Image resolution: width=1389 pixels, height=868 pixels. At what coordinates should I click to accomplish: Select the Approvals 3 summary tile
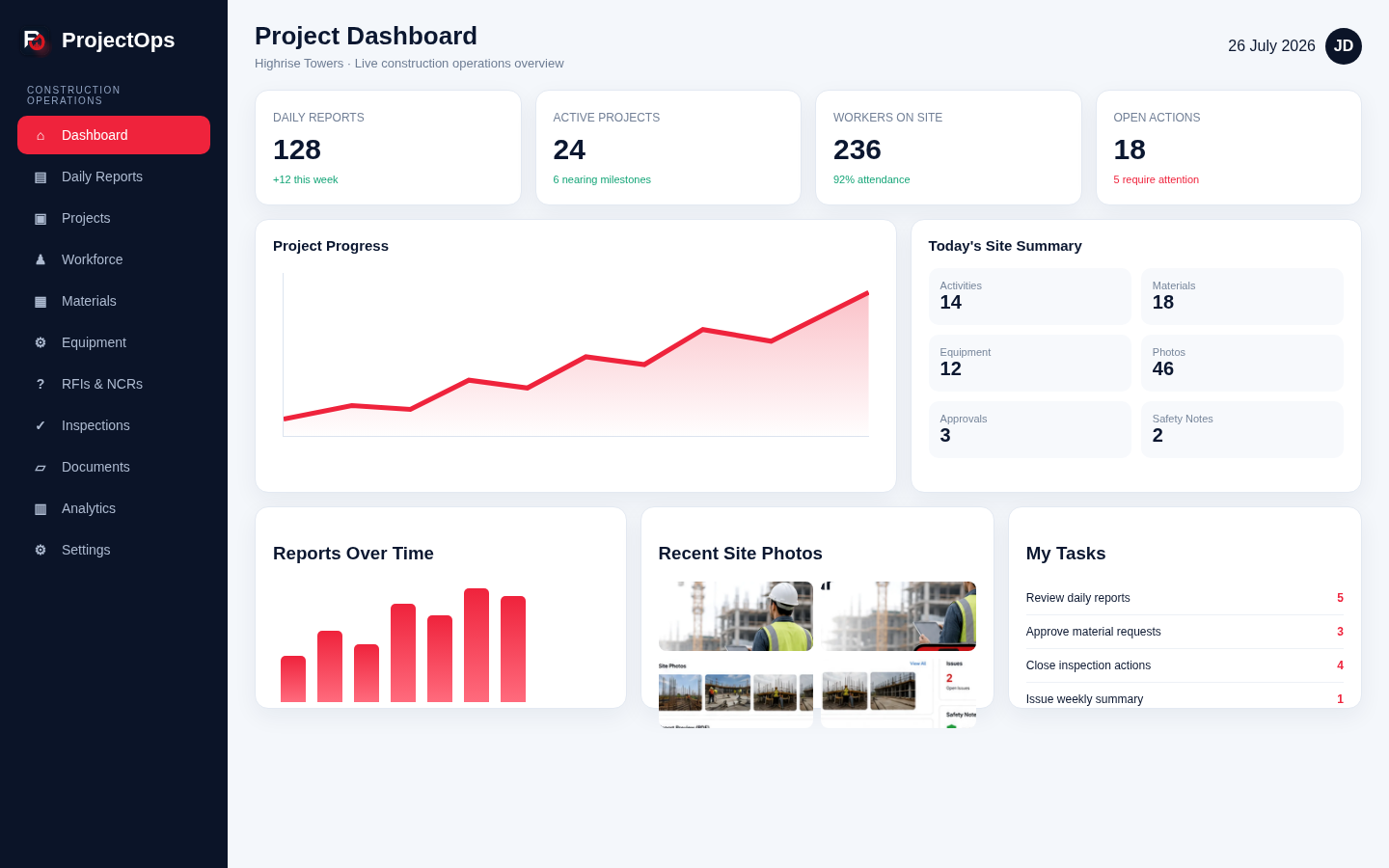pos(1029,429)
